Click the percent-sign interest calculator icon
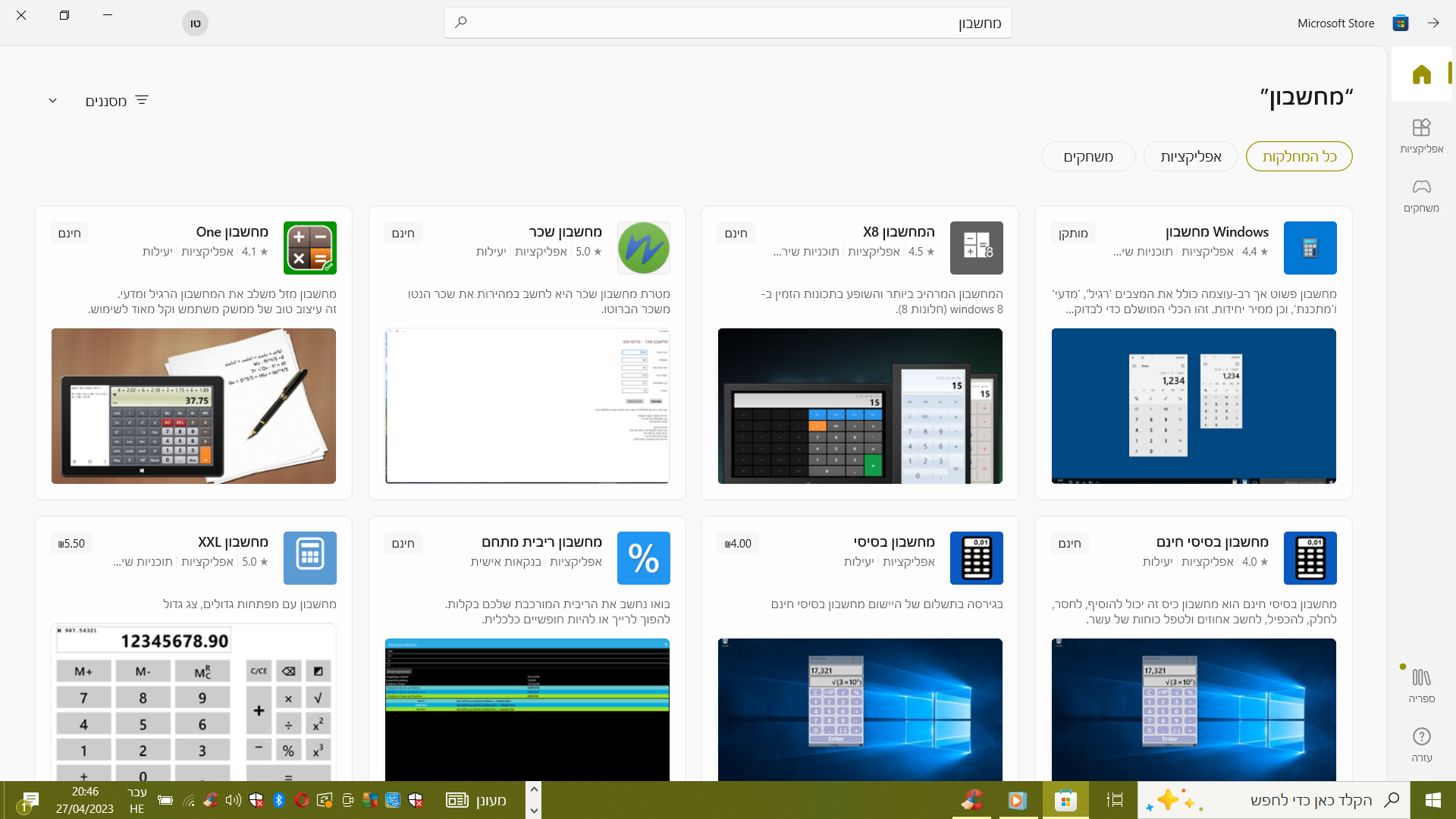 pyautogui.click(x=643, y=558)
